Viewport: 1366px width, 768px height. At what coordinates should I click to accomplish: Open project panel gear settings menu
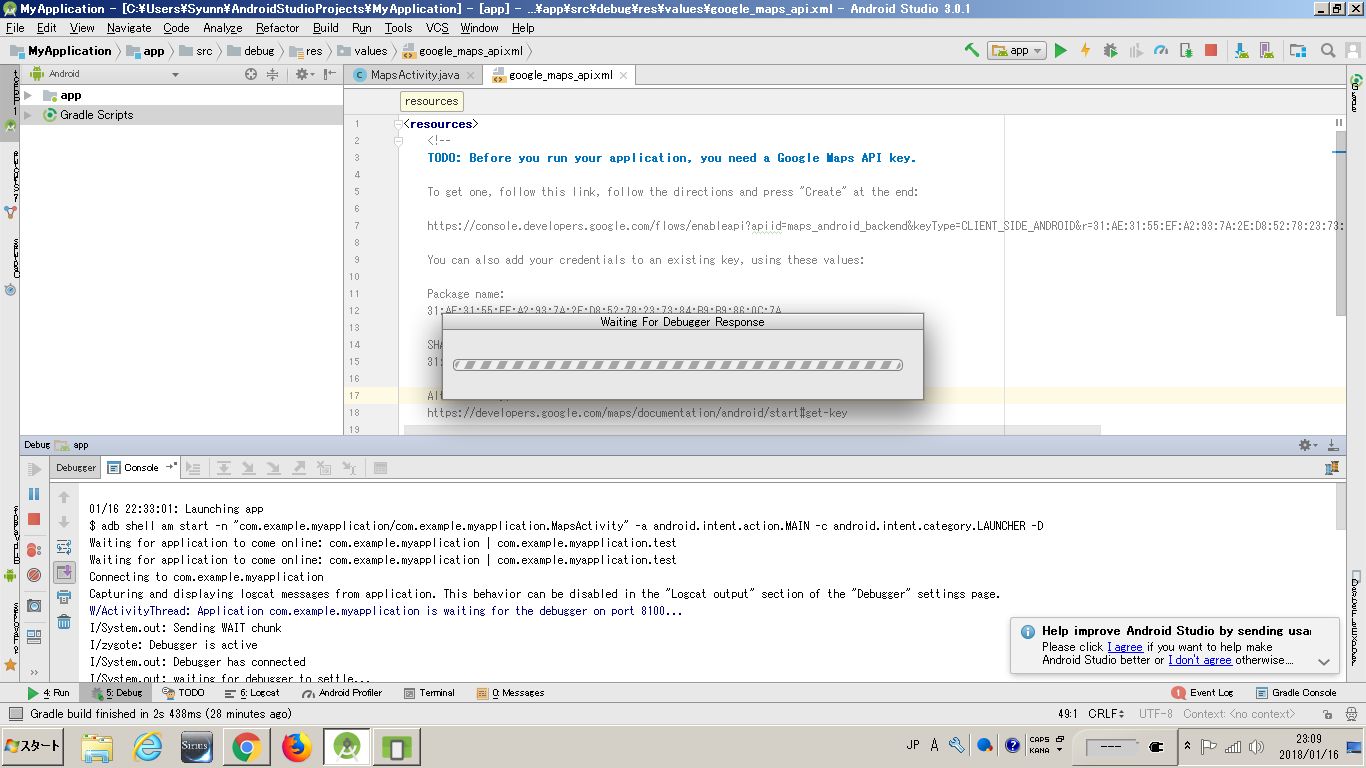(303, 74)
